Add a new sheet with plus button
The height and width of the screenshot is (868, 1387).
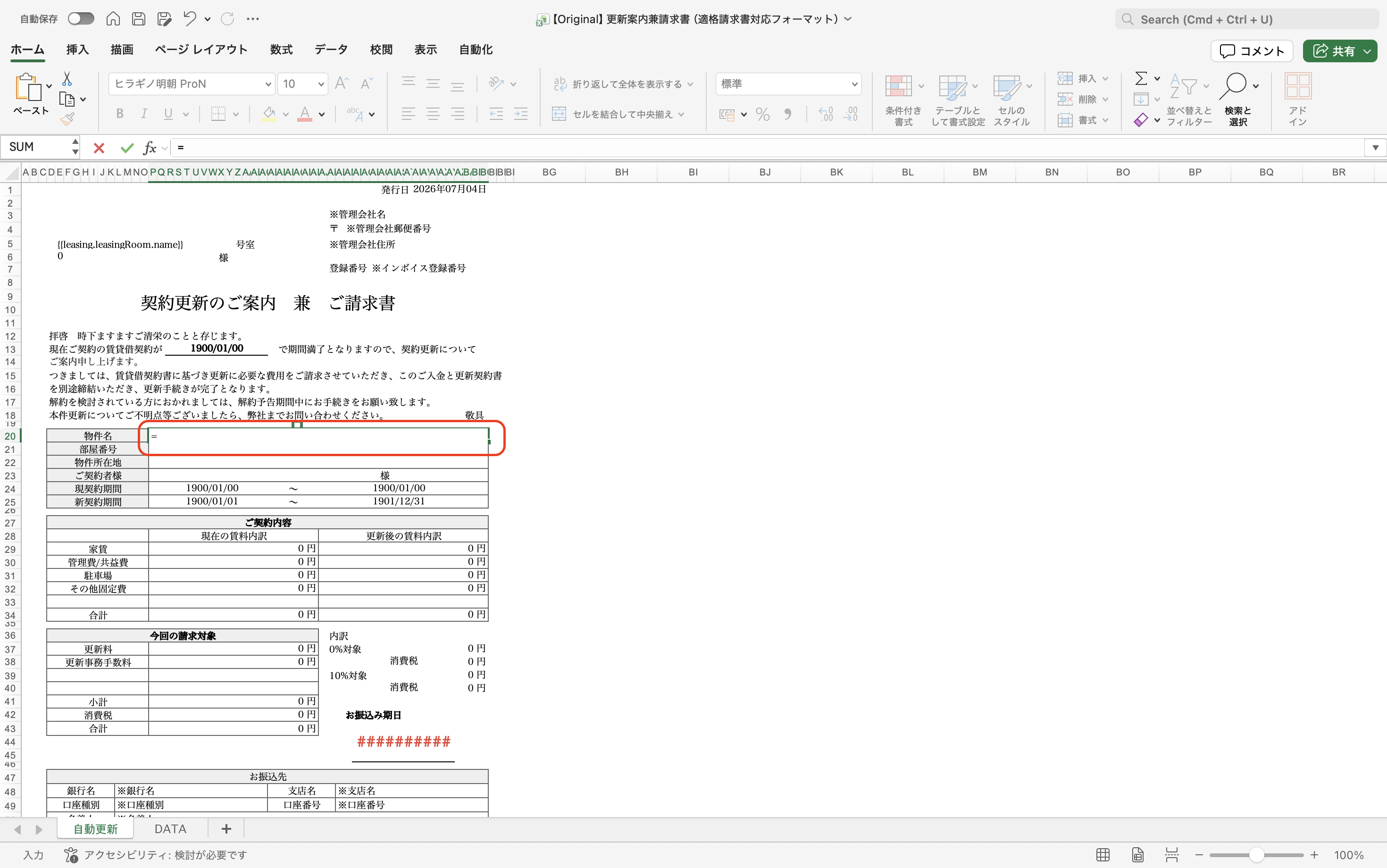(x=226, y=829)
